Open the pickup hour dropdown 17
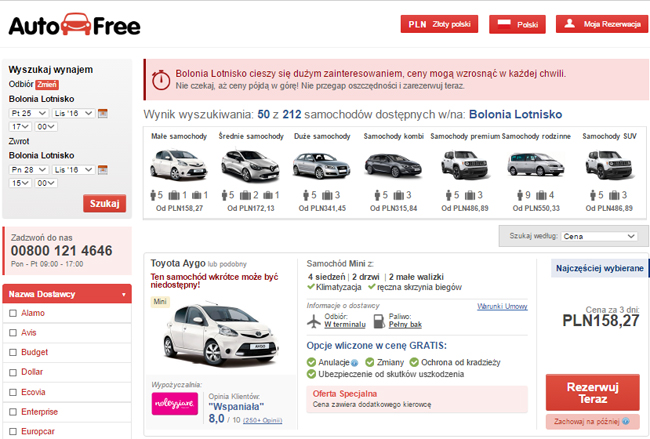The image size is (650, 439). point(20,127)
